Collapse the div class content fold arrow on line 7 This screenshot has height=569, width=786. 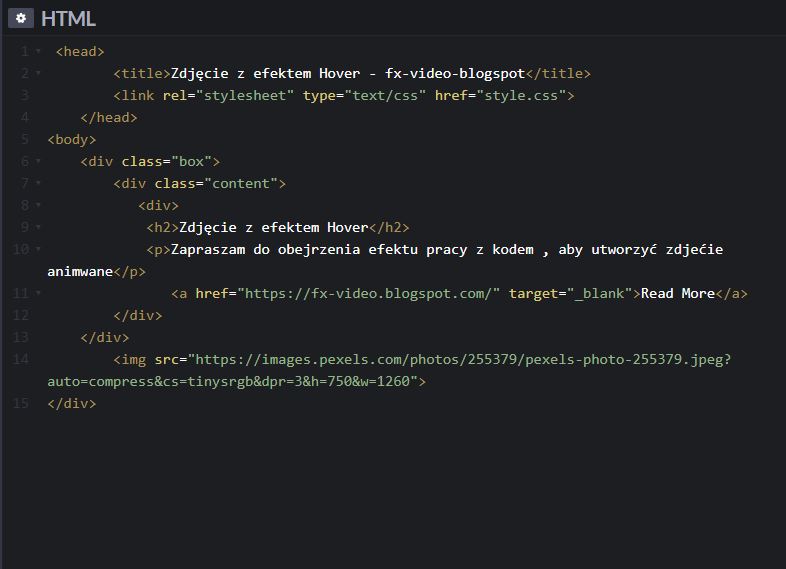point(38,183)
